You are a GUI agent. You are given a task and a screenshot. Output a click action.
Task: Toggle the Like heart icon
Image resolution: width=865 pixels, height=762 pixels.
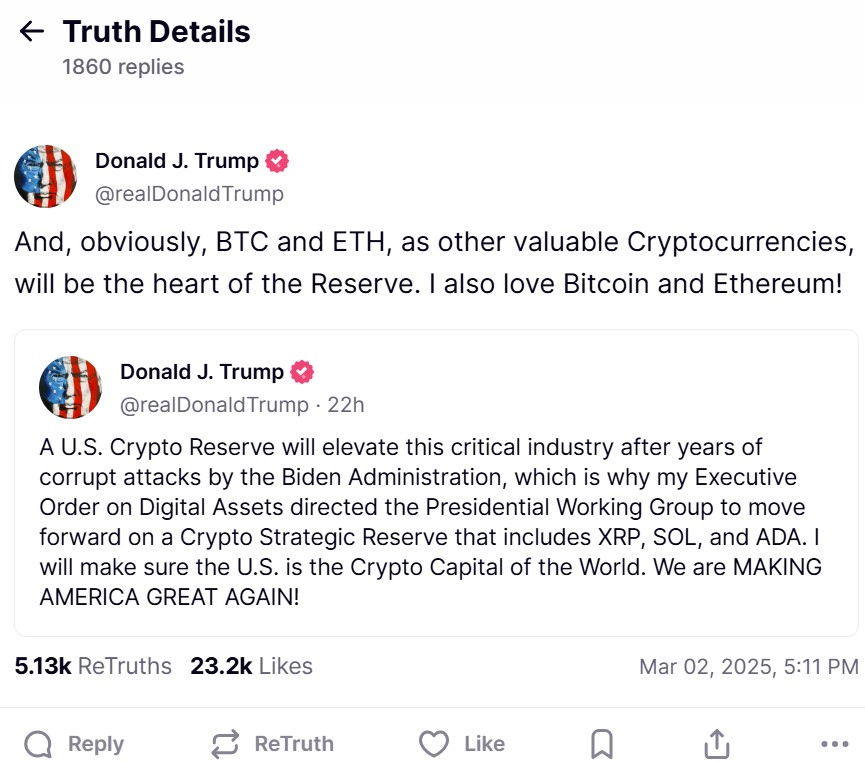[x=433, y=744]
